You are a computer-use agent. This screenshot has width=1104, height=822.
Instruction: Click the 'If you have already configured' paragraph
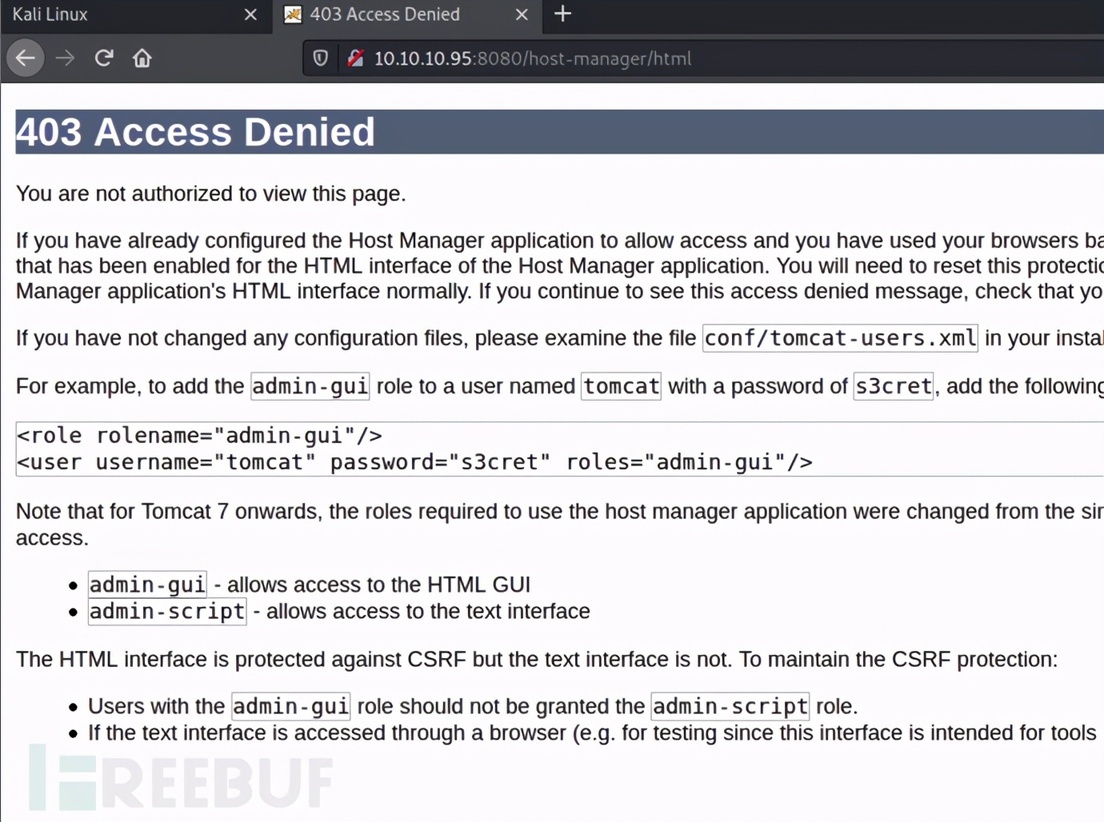(x=560, y=266)
